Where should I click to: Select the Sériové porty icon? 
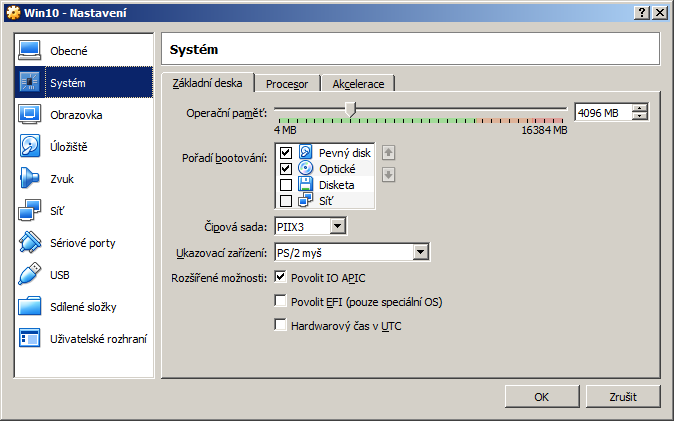(30, 242)
